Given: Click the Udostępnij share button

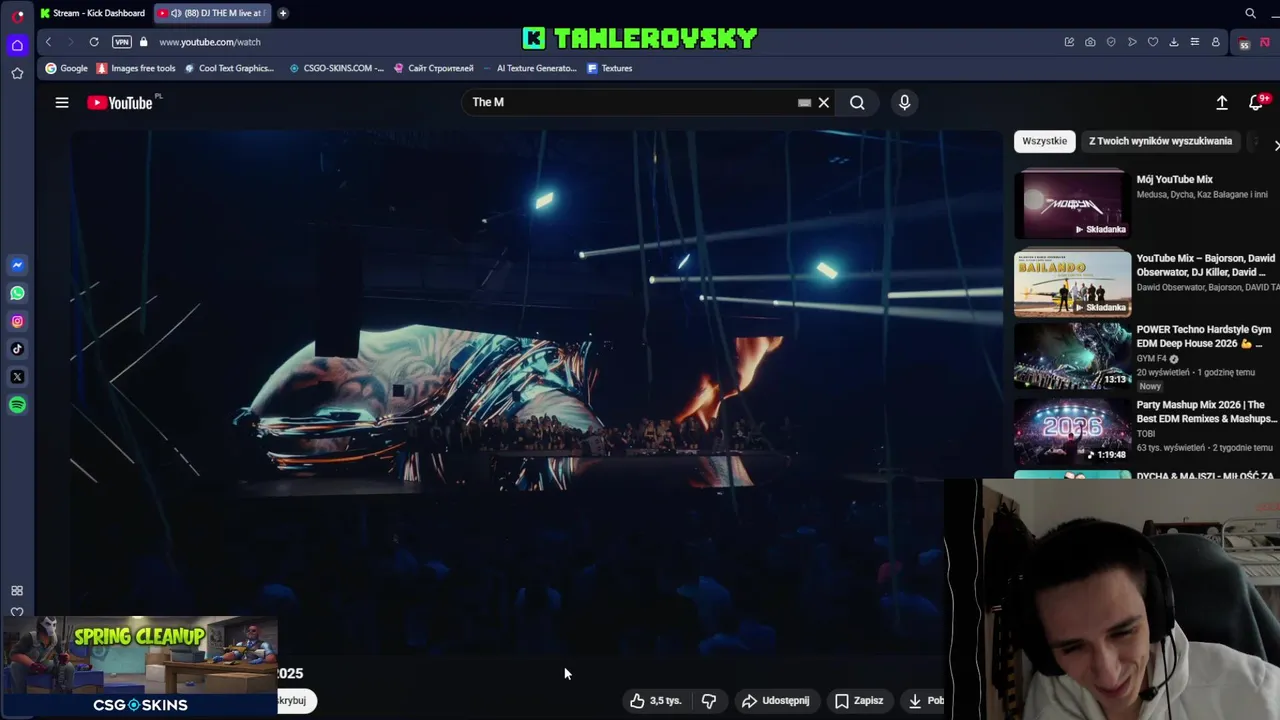Looking at the screenshot, I should point(775,701).
